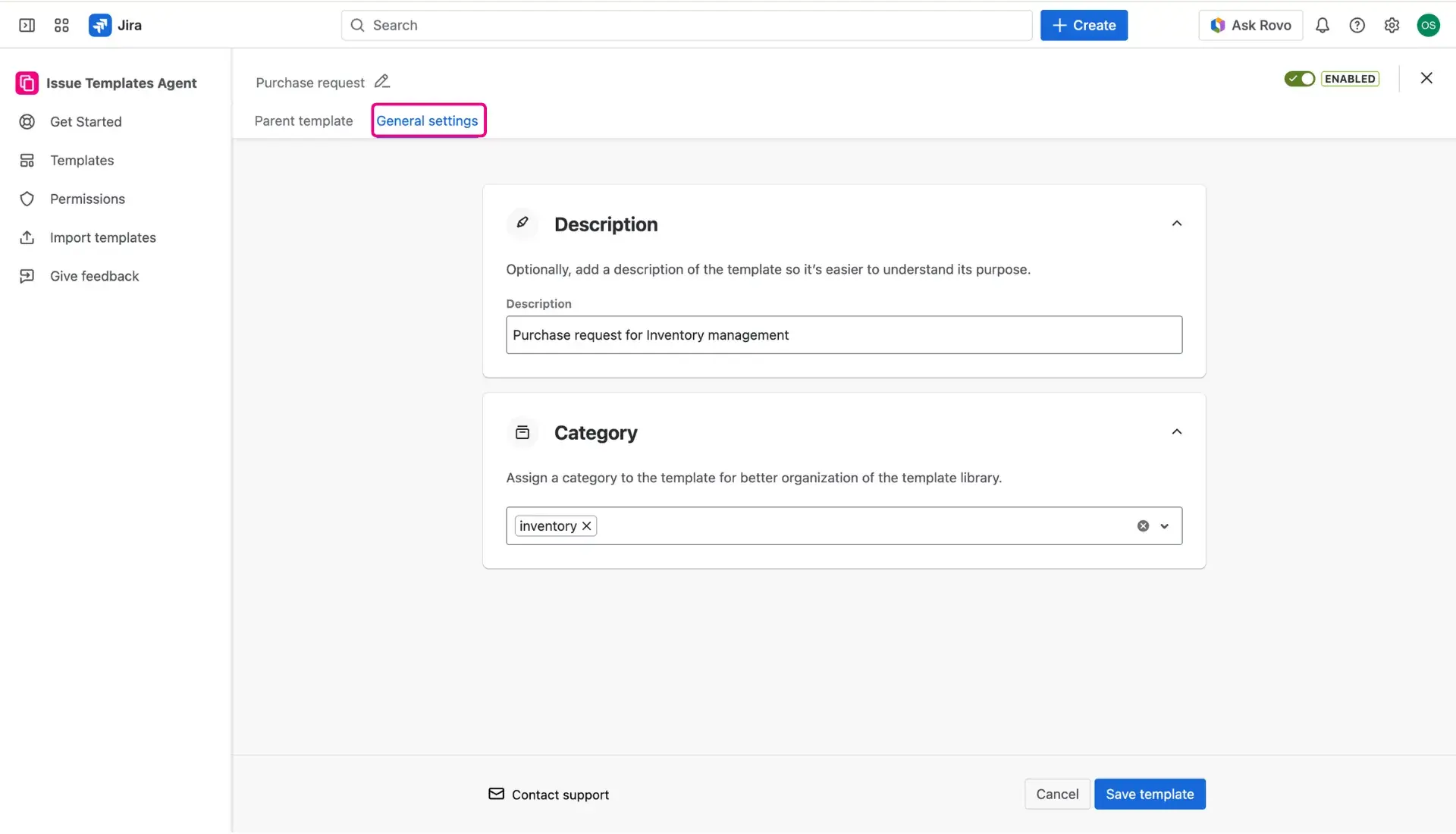Open Import templates

click(x=103, y=237)
